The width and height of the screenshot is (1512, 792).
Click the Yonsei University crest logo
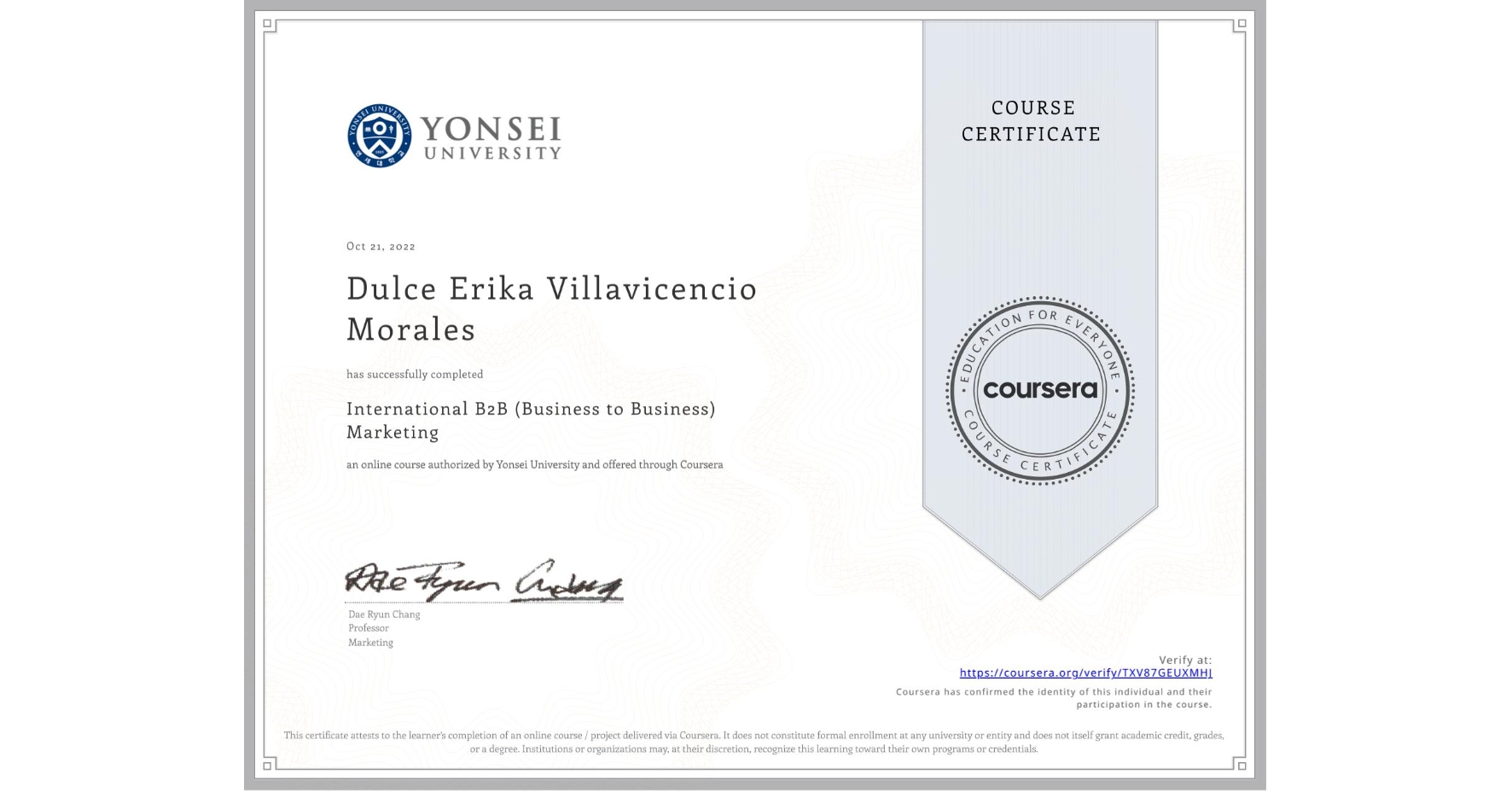[x=380, y=136]
